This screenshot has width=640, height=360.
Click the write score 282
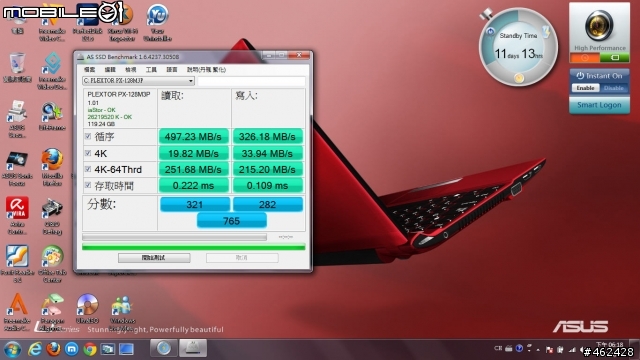click(267, 204)
